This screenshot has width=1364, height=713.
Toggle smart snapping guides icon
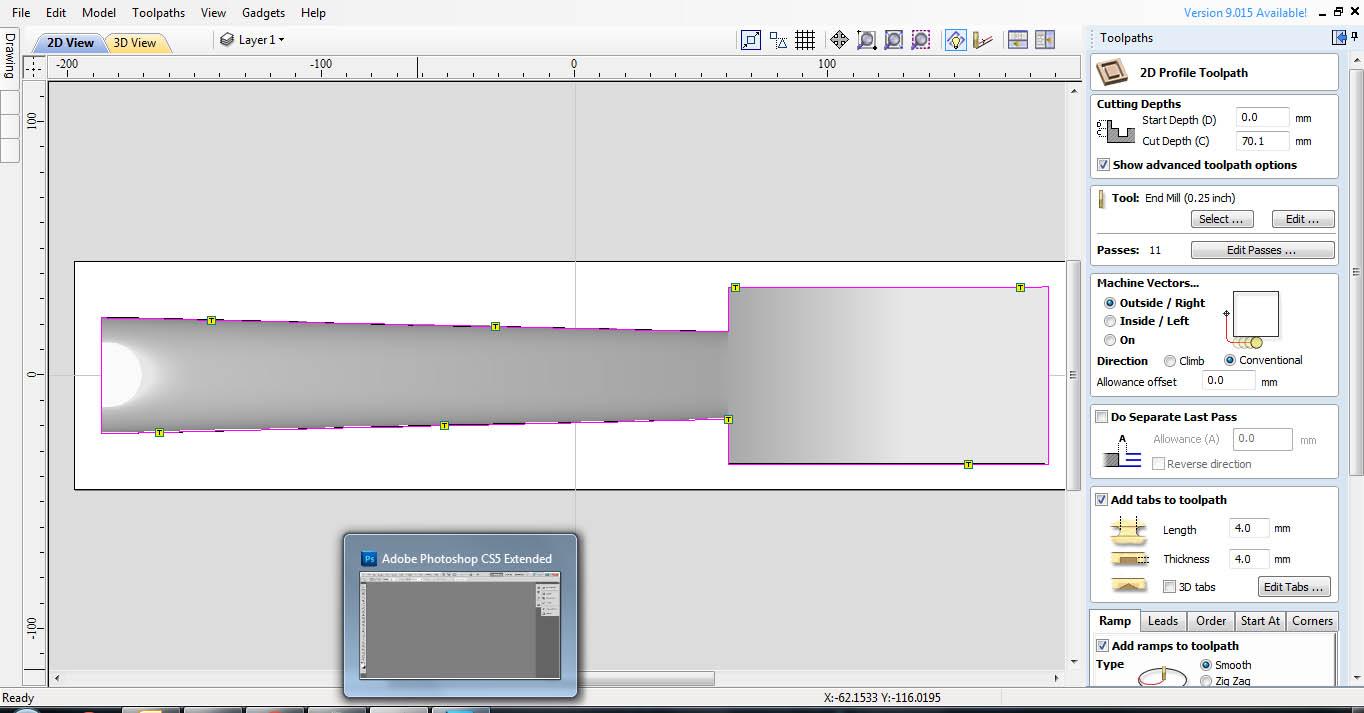778,40
